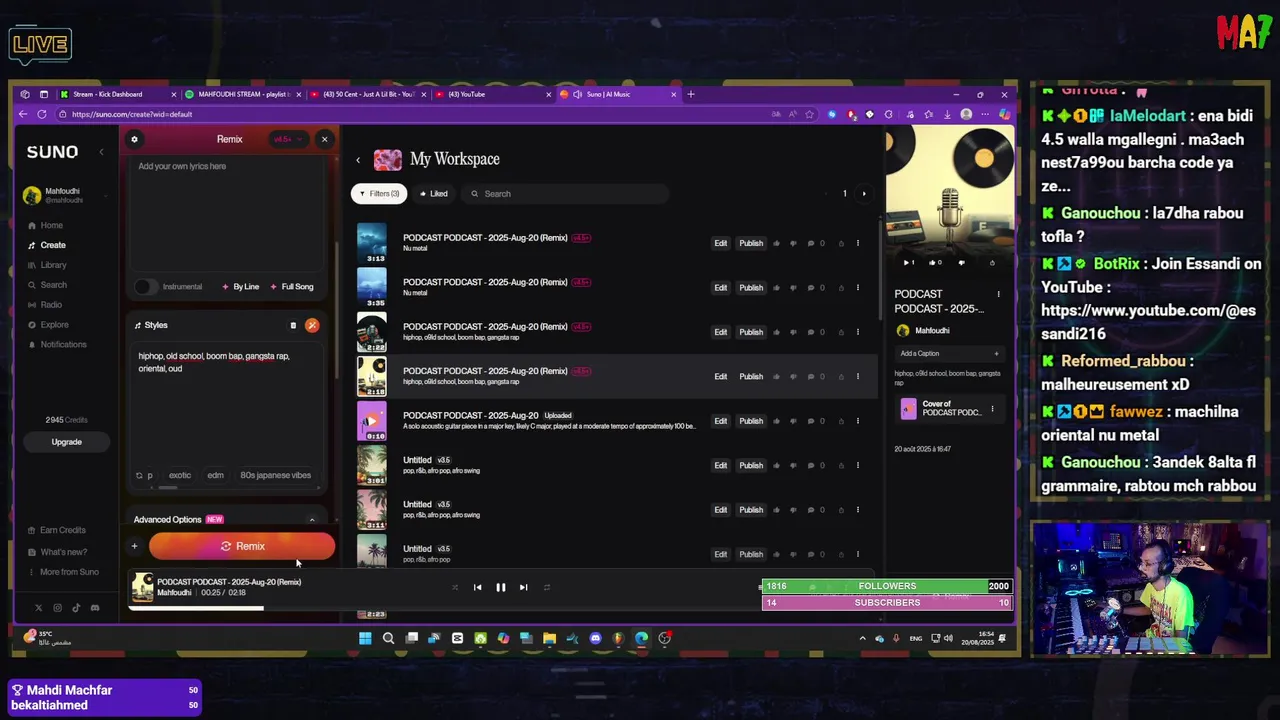Open the What's new? link
Image resolution: width=1280 pixels, height=720 pixels.
[57, 552]
